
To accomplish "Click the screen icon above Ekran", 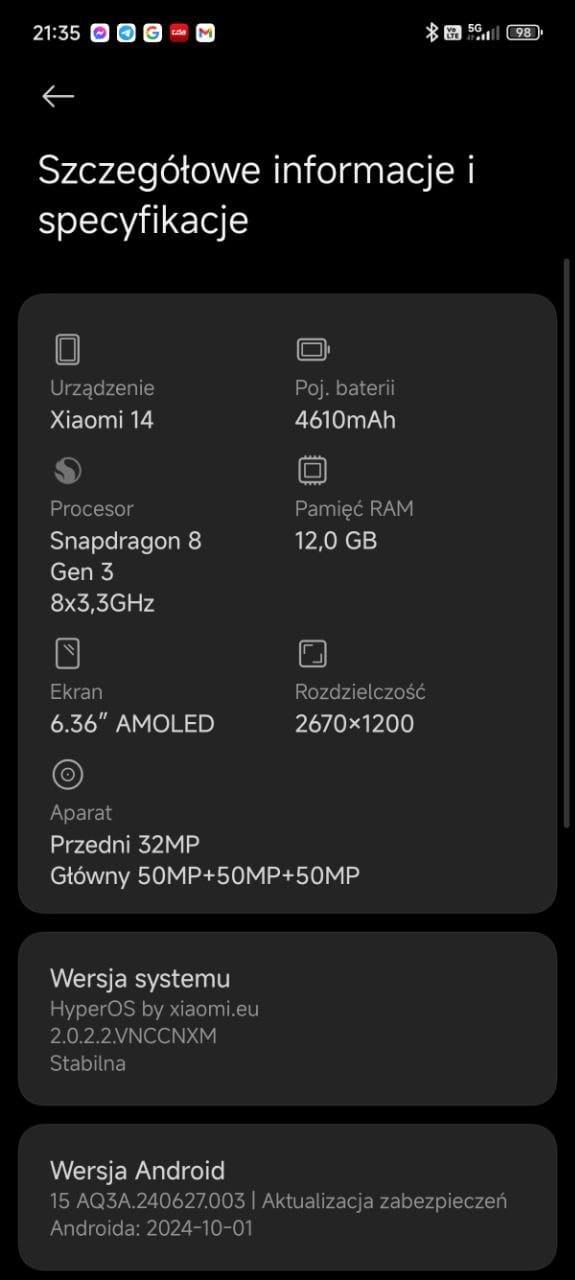I will [x=67, y=654].
